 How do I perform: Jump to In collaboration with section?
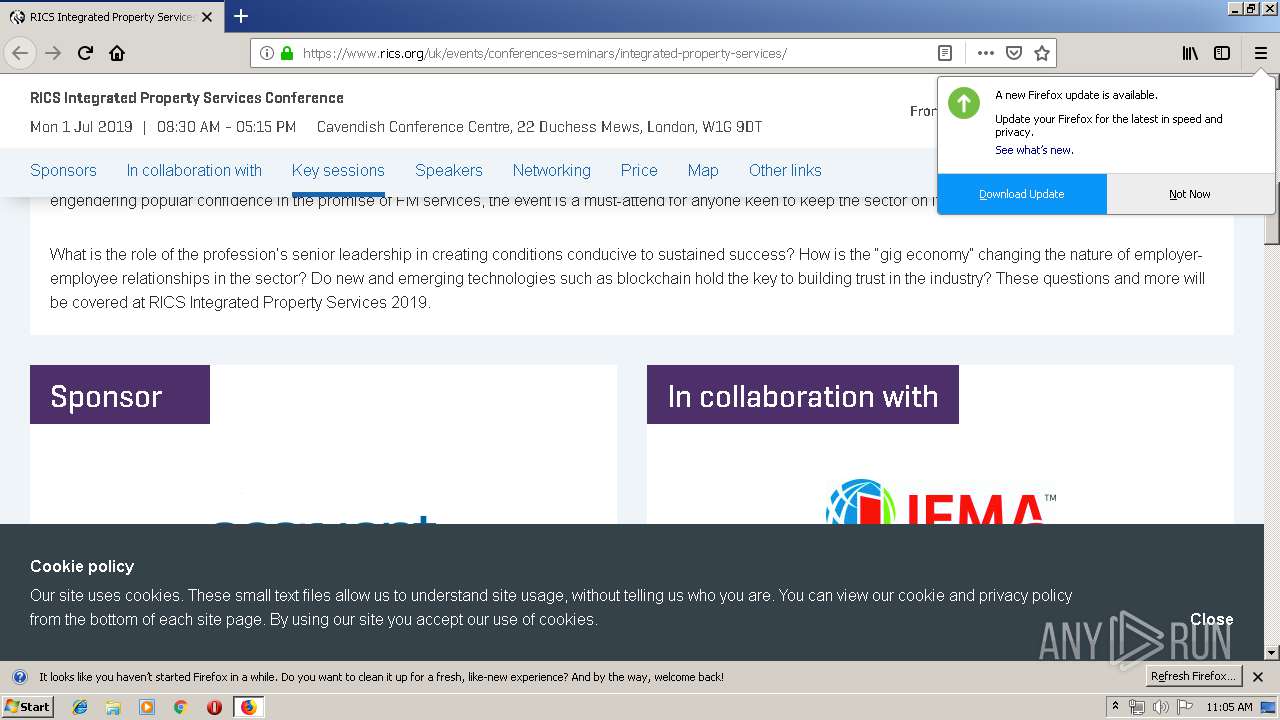194,170
